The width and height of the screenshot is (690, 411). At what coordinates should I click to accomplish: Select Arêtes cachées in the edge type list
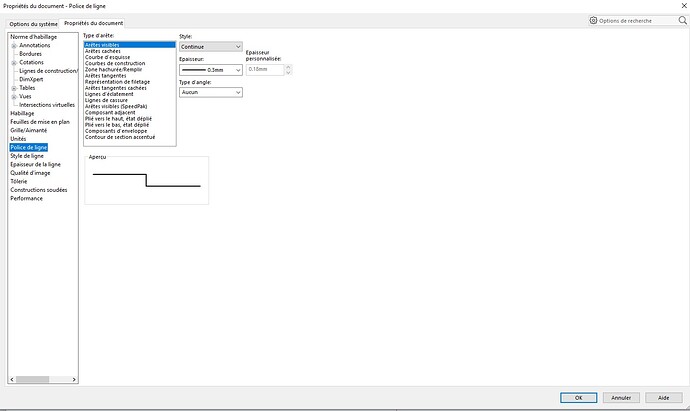pos(103,51)
